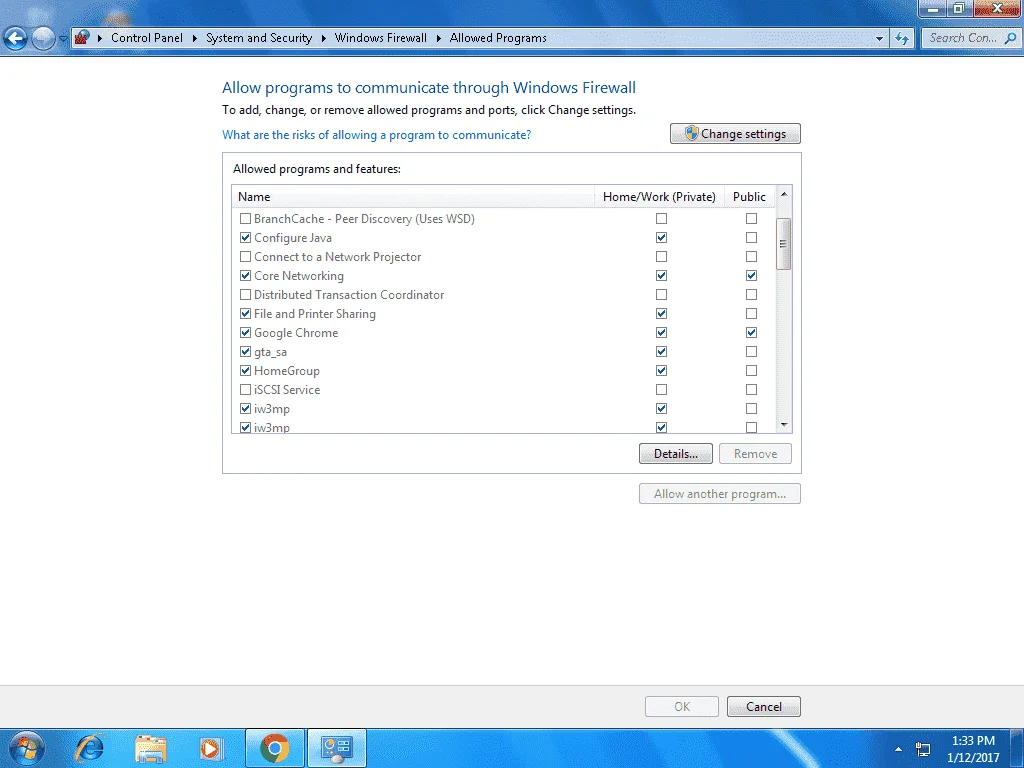This screenshot has height=768, width=1024.
Task: Click the list scroll down arrow
Action: pos(784,425)
